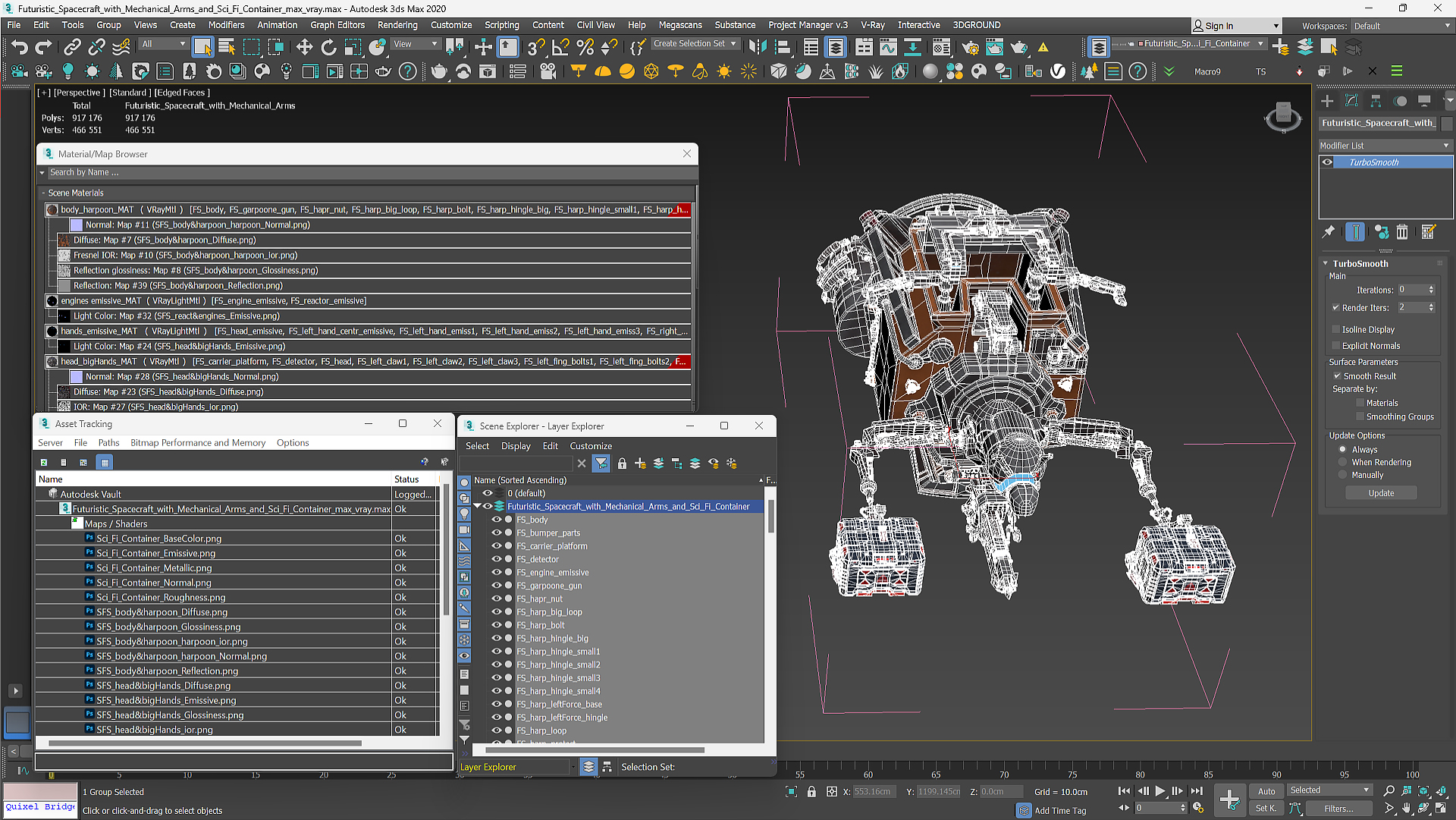Open Toggle Layer Explorer main toolbar icon

(836, 47)
